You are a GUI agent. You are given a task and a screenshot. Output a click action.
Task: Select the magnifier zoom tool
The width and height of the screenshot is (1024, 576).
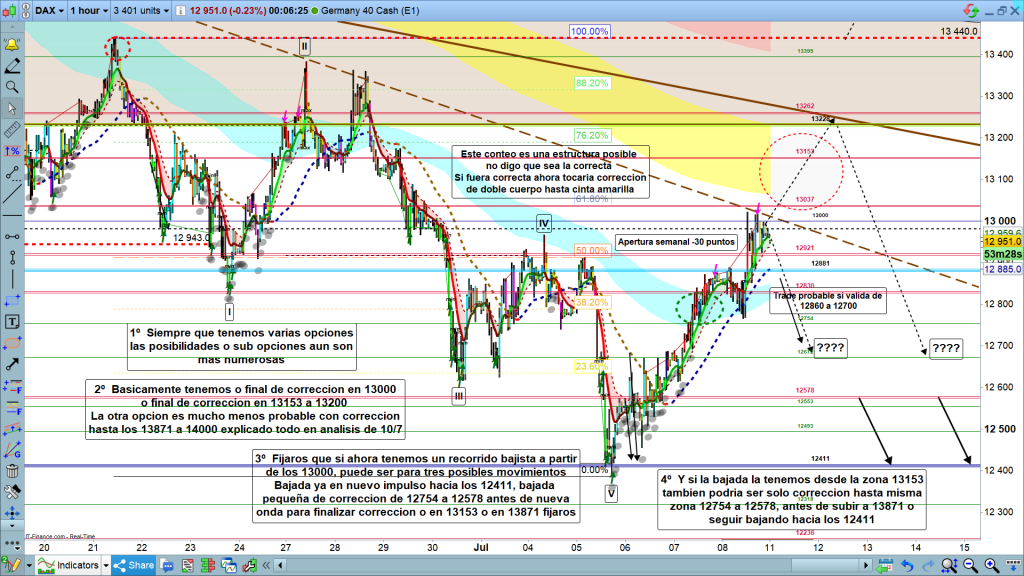click(x=12, y=87)
